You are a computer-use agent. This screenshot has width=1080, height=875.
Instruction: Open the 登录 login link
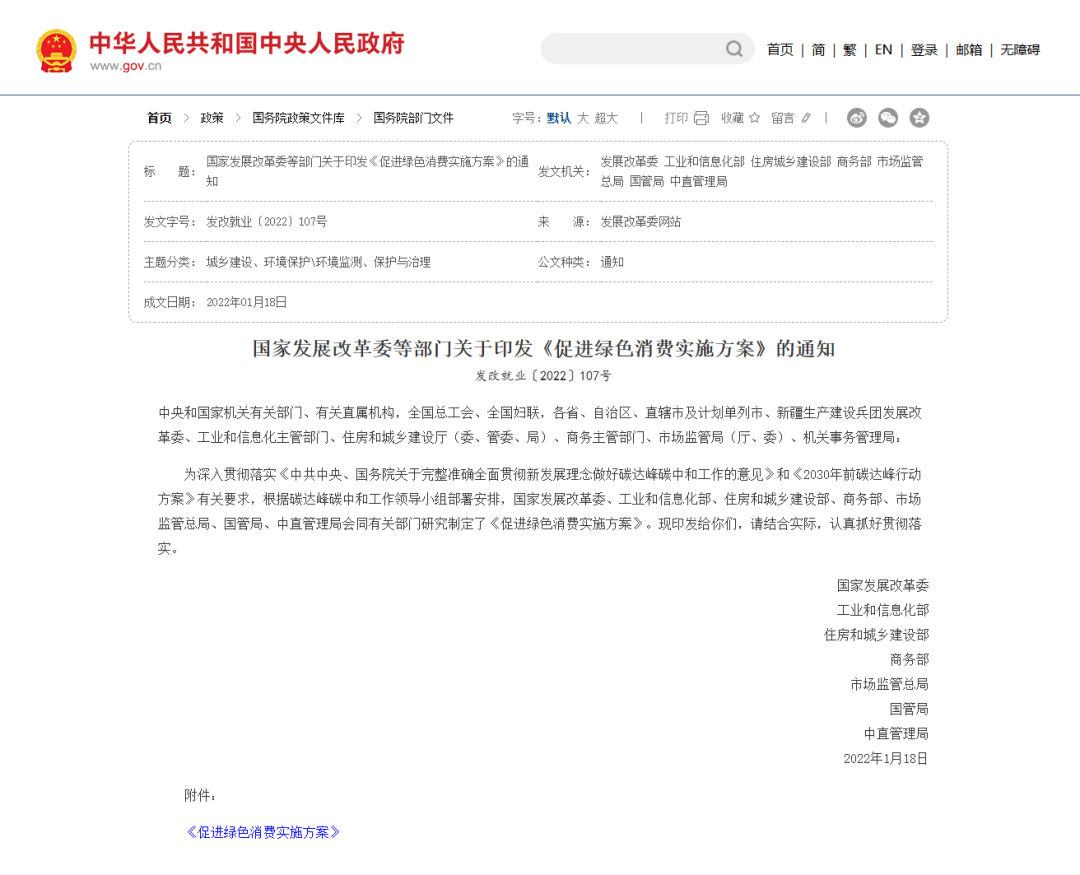(924, 50)
